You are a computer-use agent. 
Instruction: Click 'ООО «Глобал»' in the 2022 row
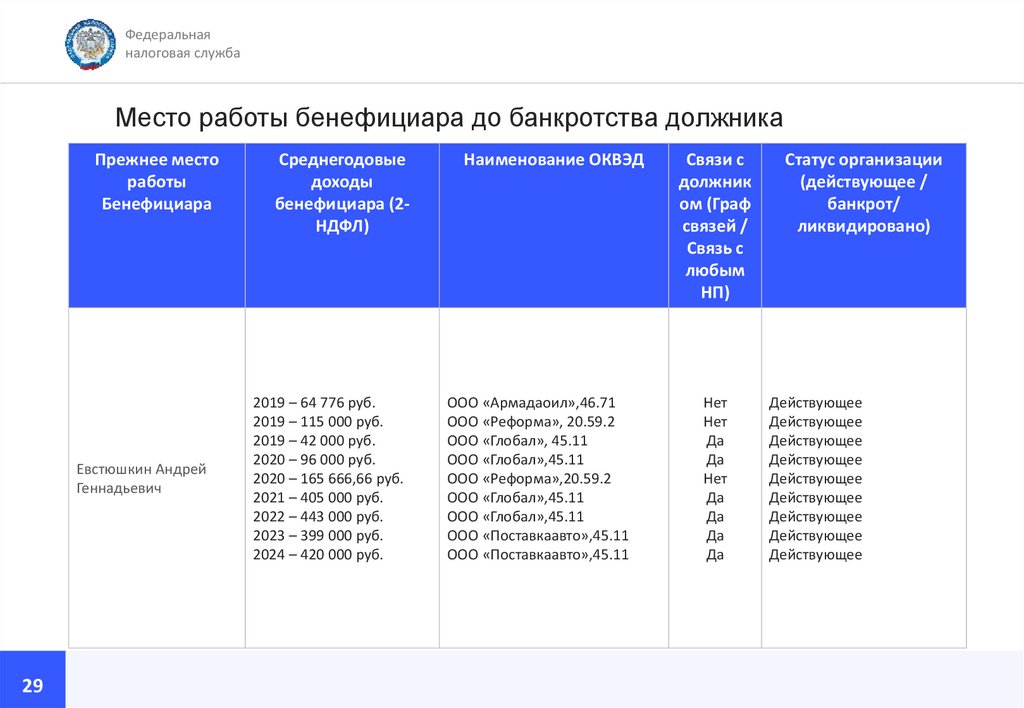click(x=497, y=517)
